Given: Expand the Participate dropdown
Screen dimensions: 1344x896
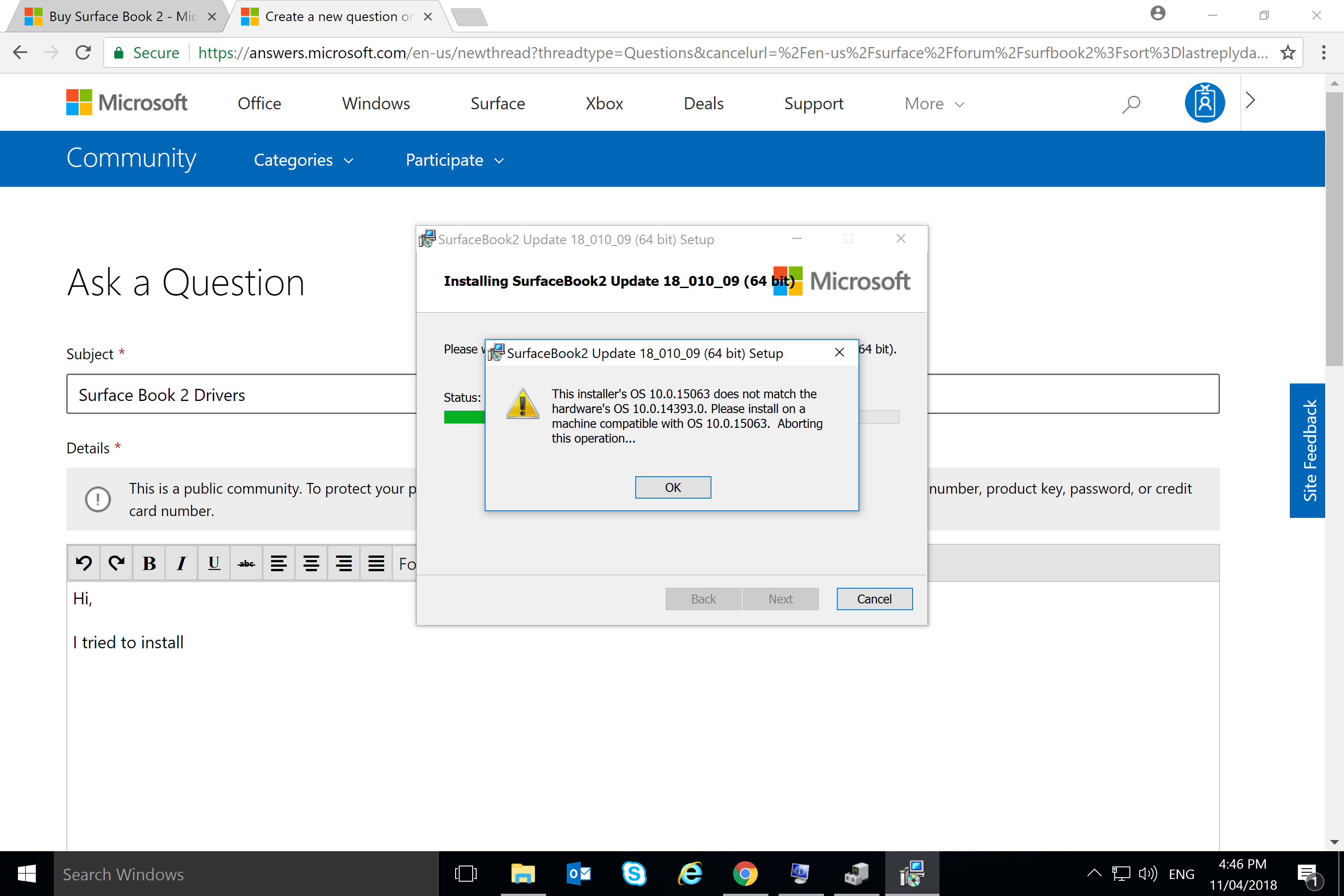Looking at the screenshot, I should pos(455,160).
